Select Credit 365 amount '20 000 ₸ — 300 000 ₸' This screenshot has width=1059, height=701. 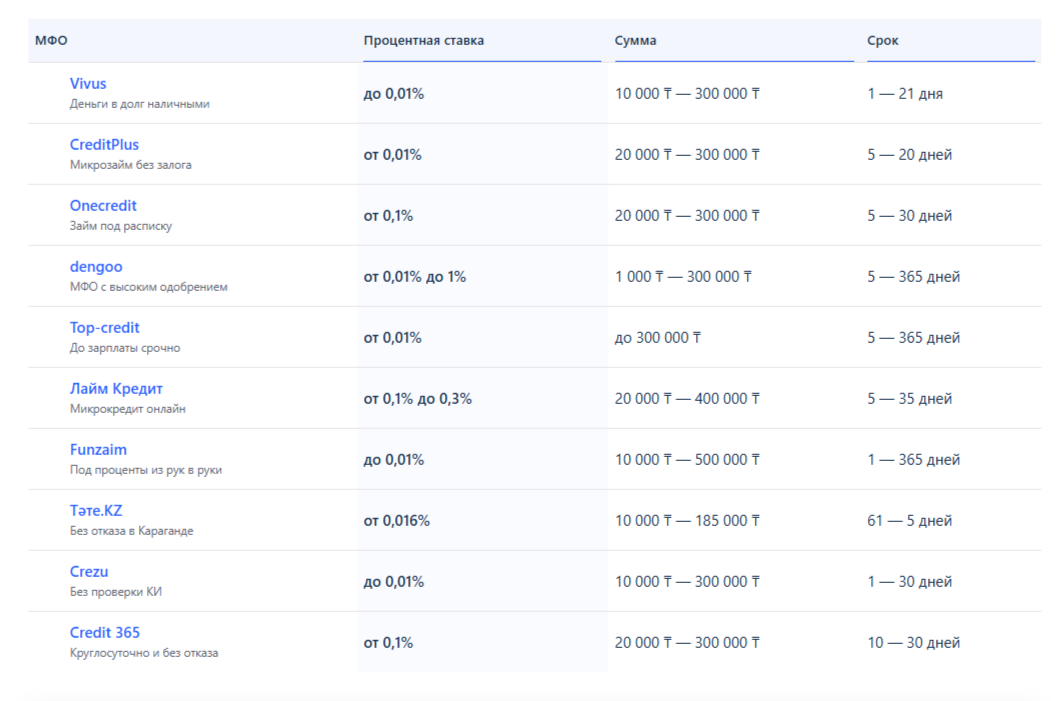click(x=687, y=643)
